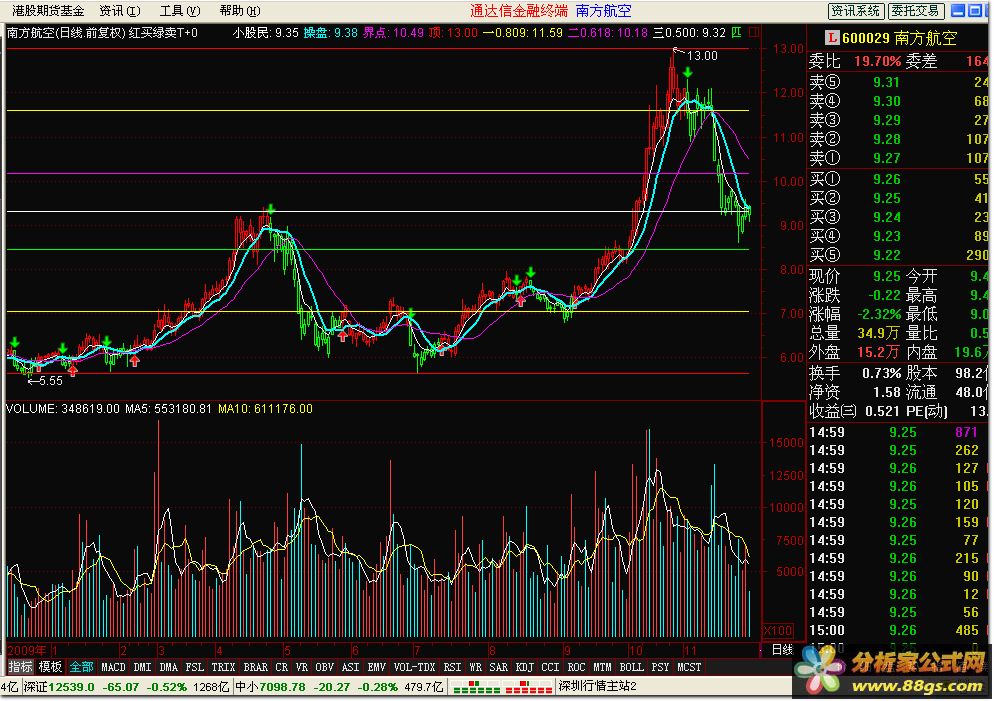
Task: Click the 5.55 low price marker
Action: 51,381
